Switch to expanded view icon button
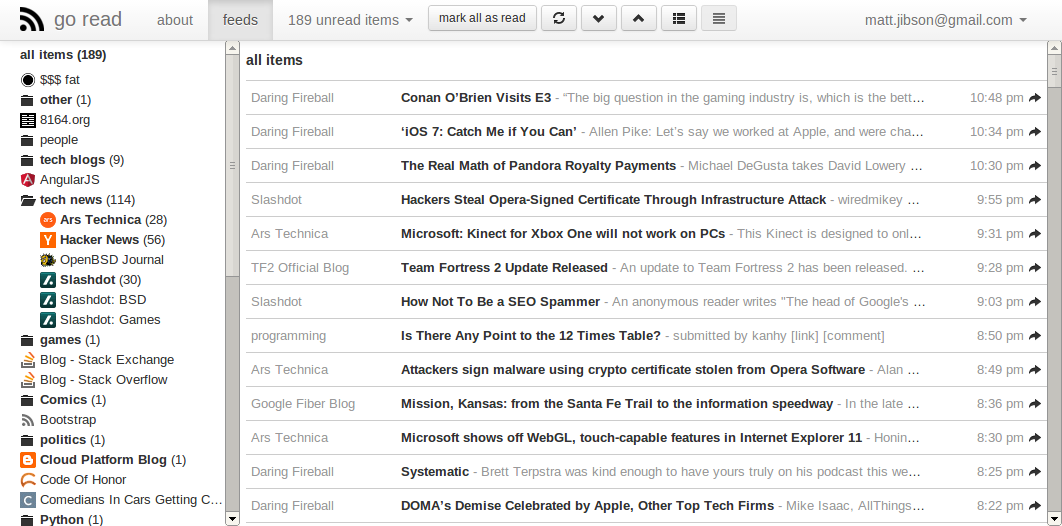The height and width of the screenshot is (526, 1062). click(719, 18)
